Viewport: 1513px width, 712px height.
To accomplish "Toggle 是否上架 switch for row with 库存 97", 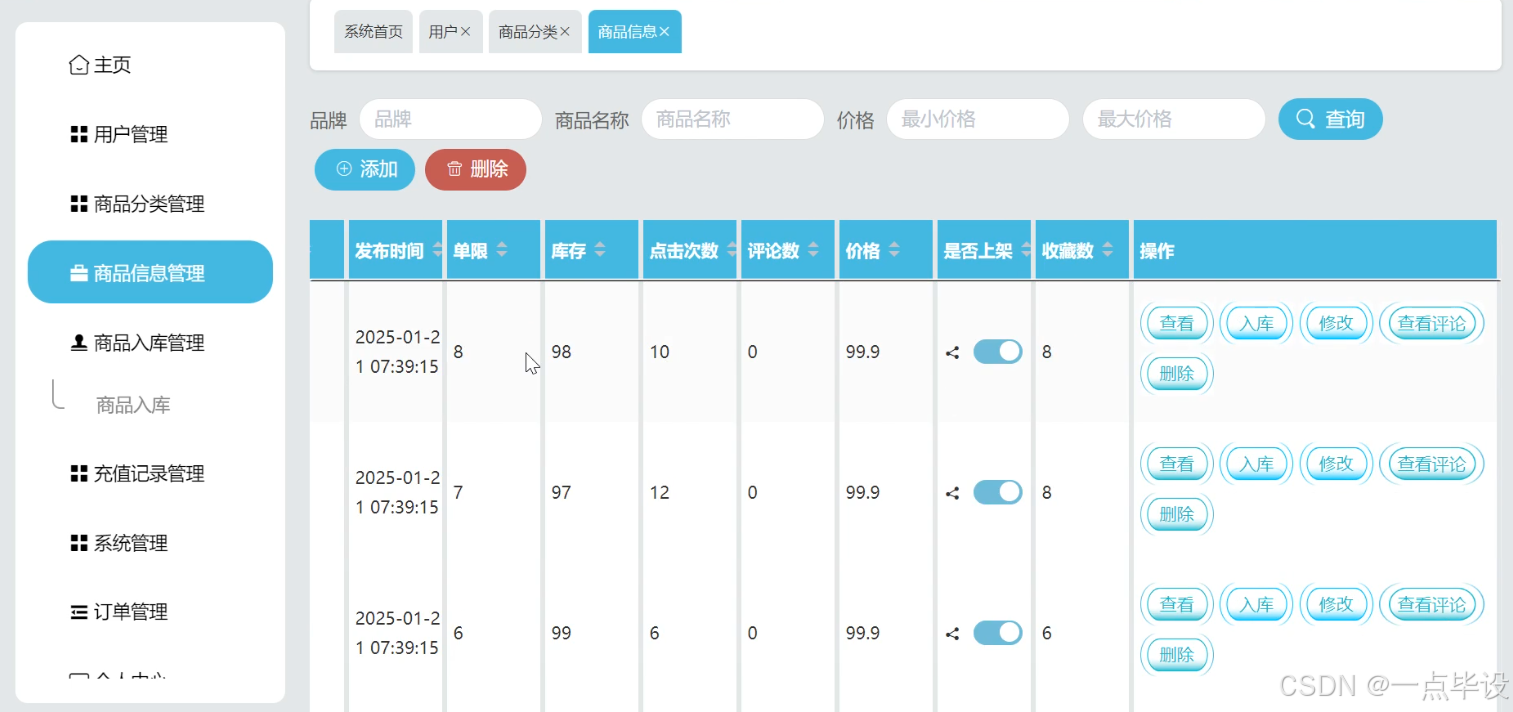I will [997, 492].
